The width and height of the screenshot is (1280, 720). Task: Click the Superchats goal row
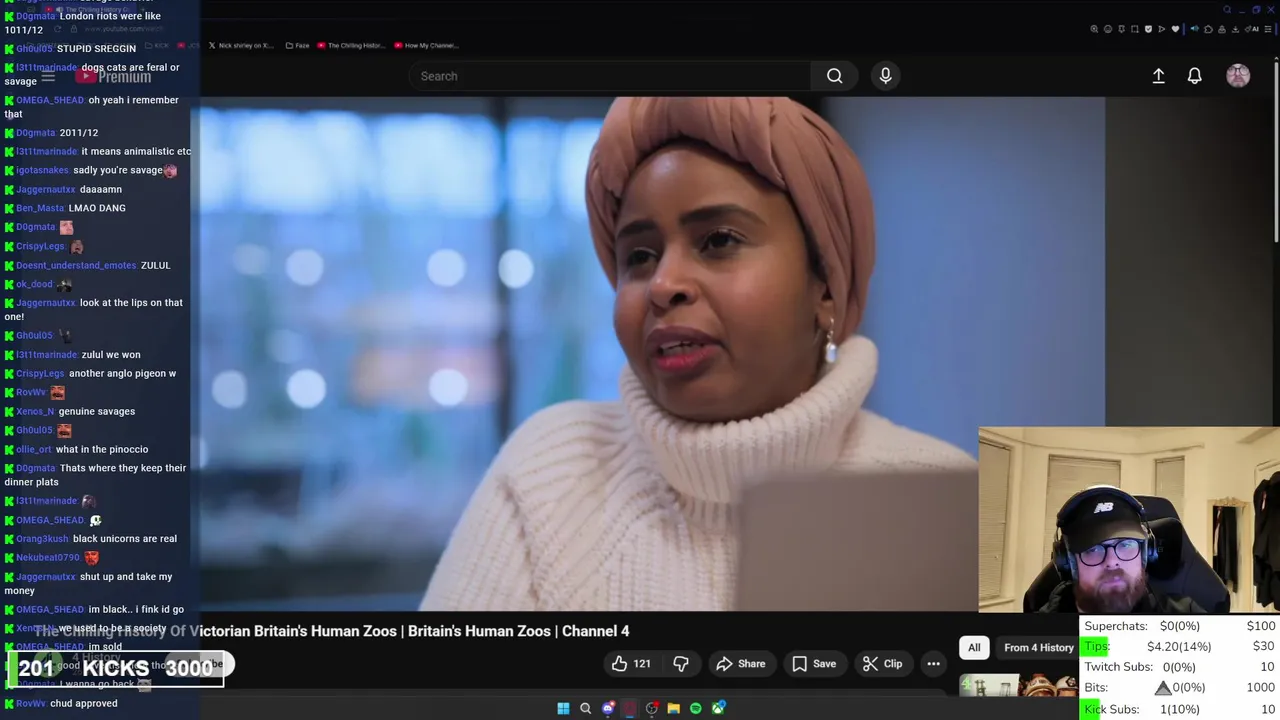(1180, 626)
